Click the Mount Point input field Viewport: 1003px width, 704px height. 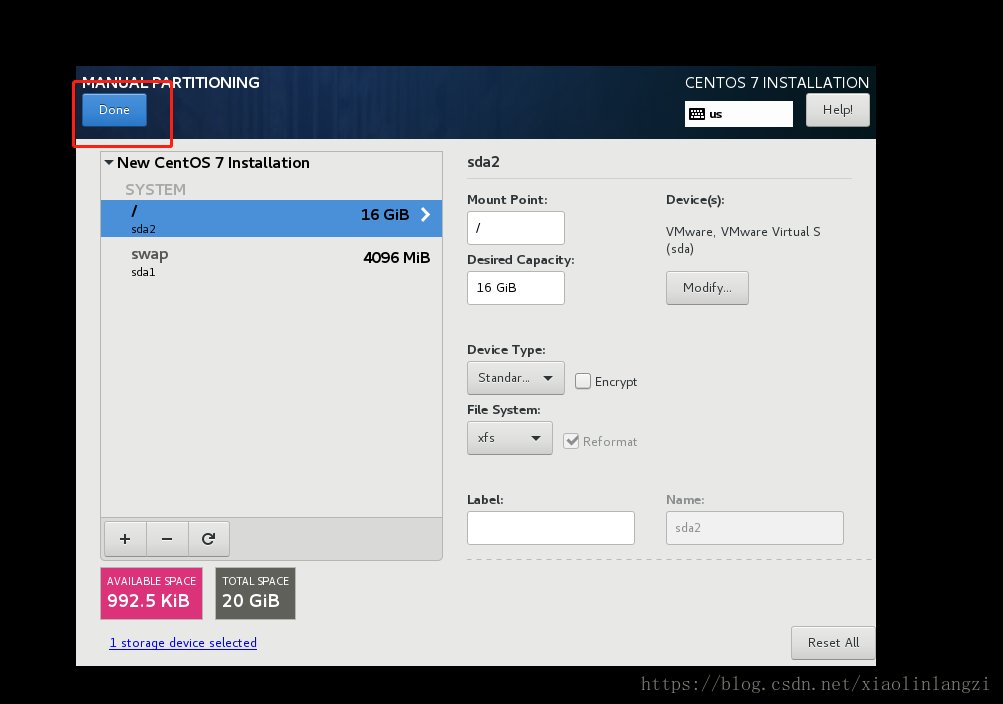(x=515, y=228)
